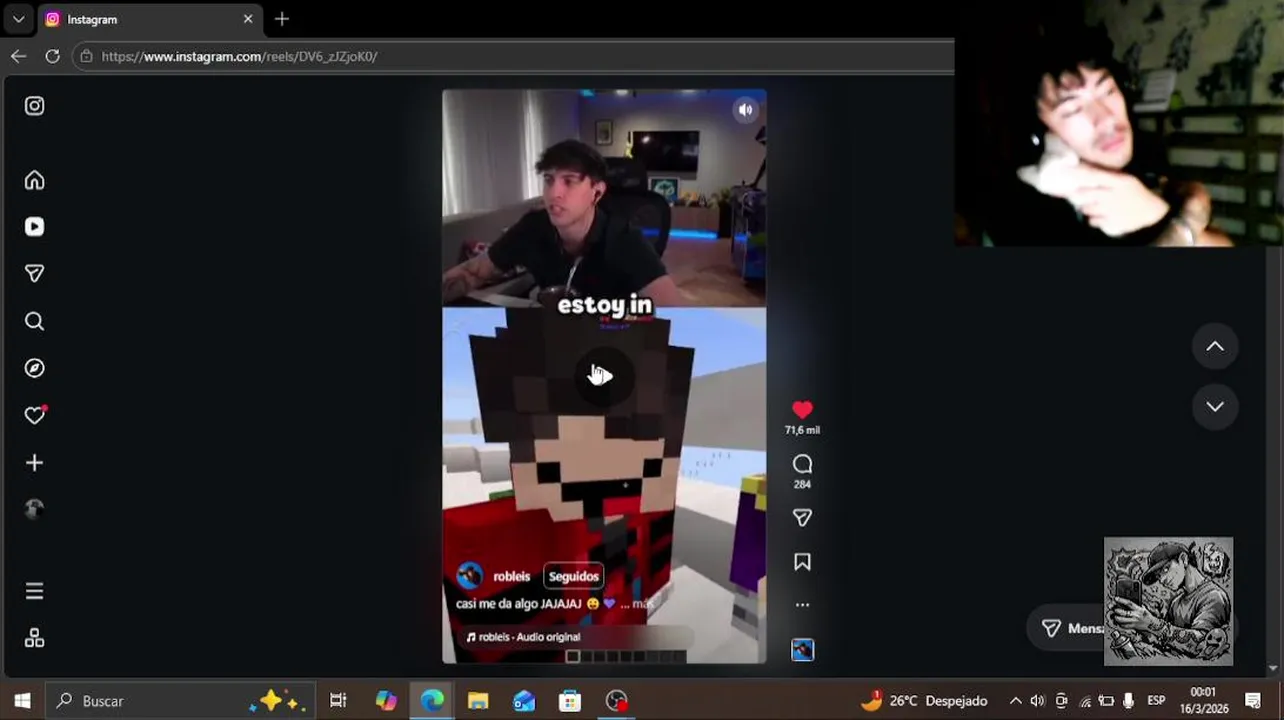
Task: Open the Windows Start menu
Action: [22, 701]
